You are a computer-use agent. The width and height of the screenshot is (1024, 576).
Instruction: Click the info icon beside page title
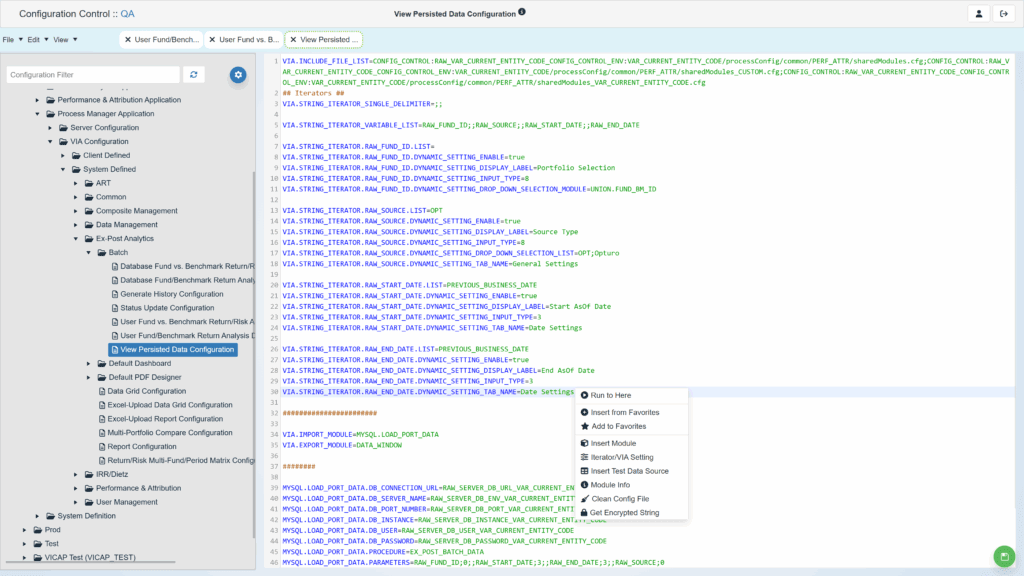click(x=522, y=13)
